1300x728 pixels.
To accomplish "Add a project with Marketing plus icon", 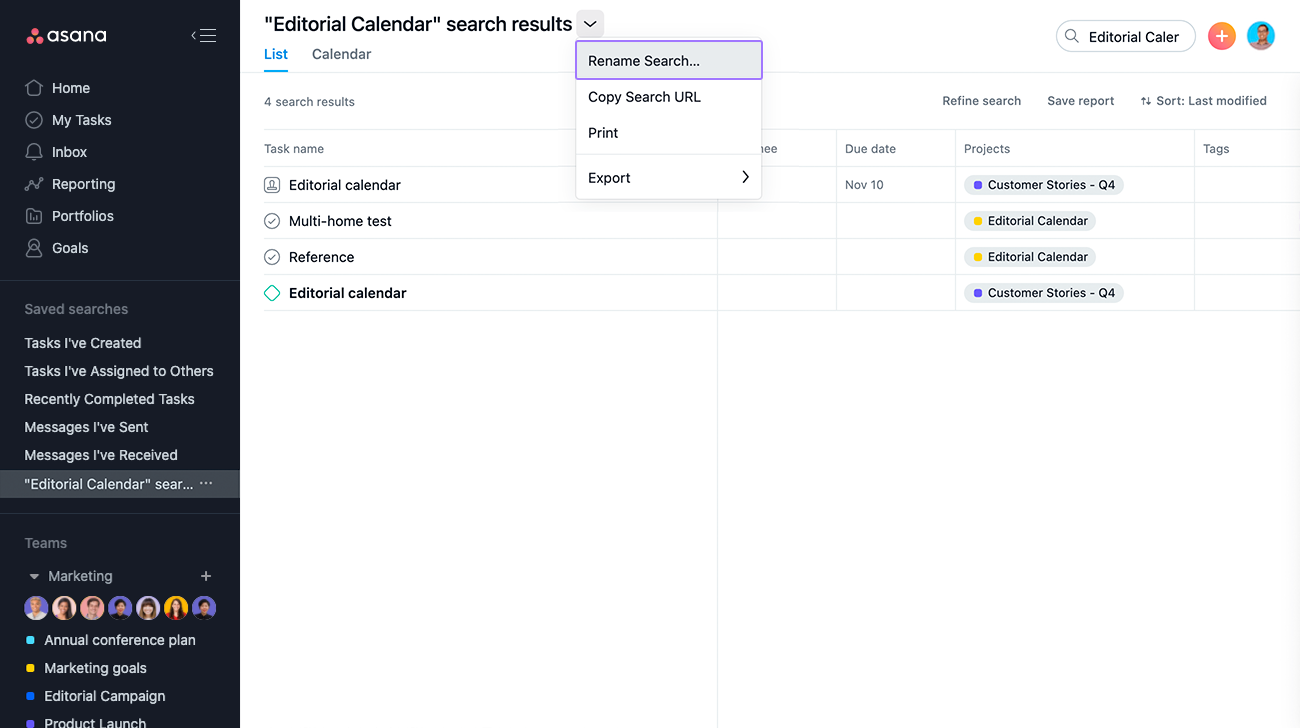I will pos(206,576).
